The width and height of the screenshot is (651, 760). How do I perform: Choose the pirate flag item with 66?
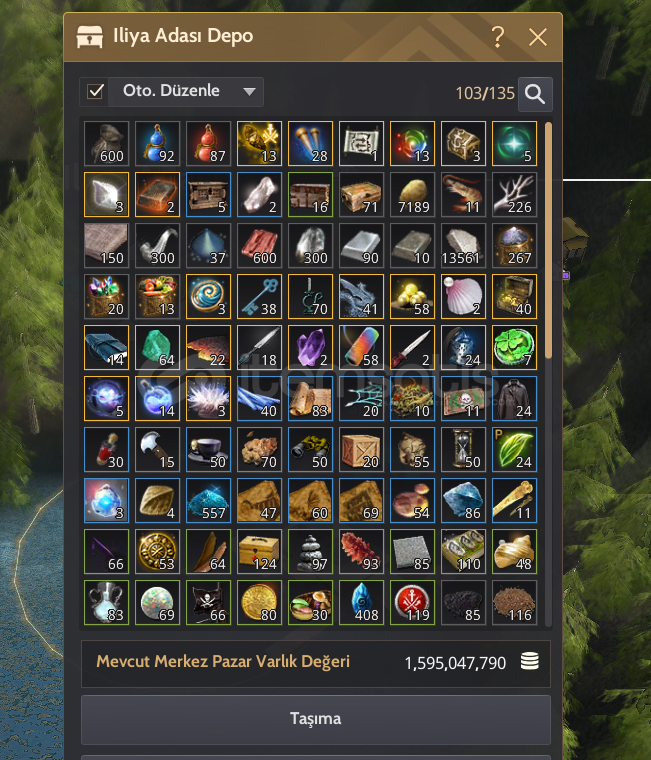point(208,602)
